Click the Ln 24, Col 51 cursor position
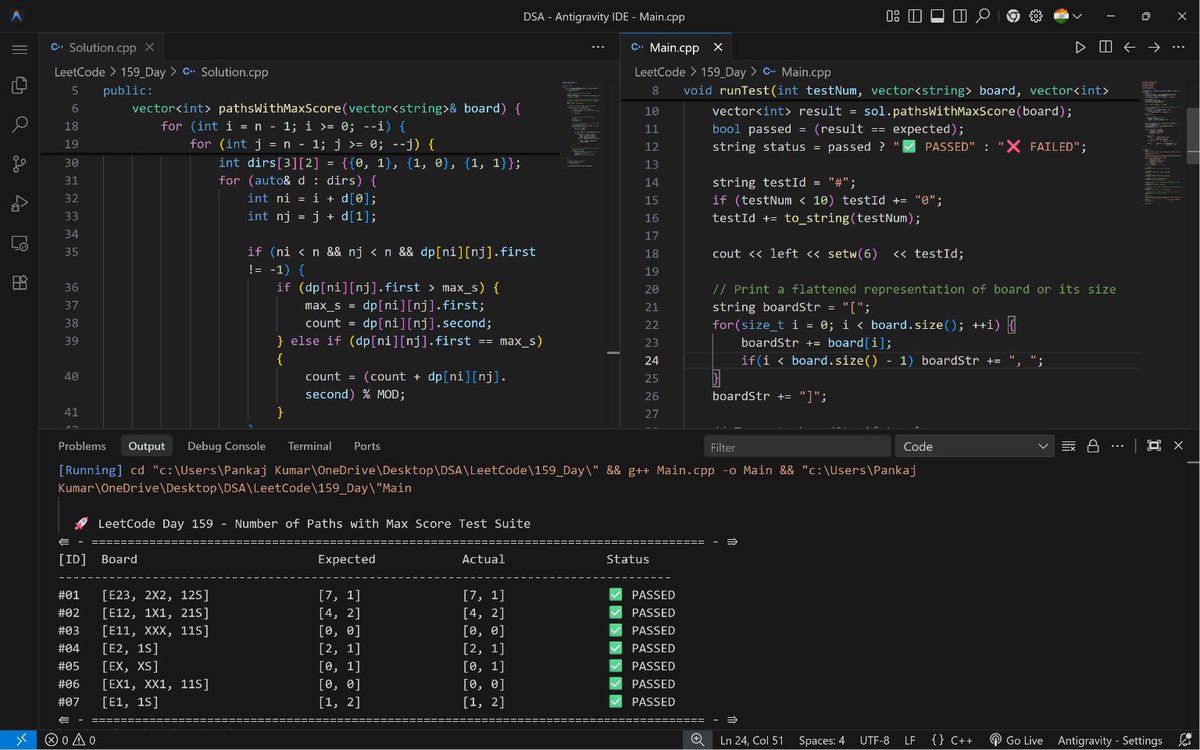Image resolution: width=1200 pixels, height=750 pixels. 751,740
